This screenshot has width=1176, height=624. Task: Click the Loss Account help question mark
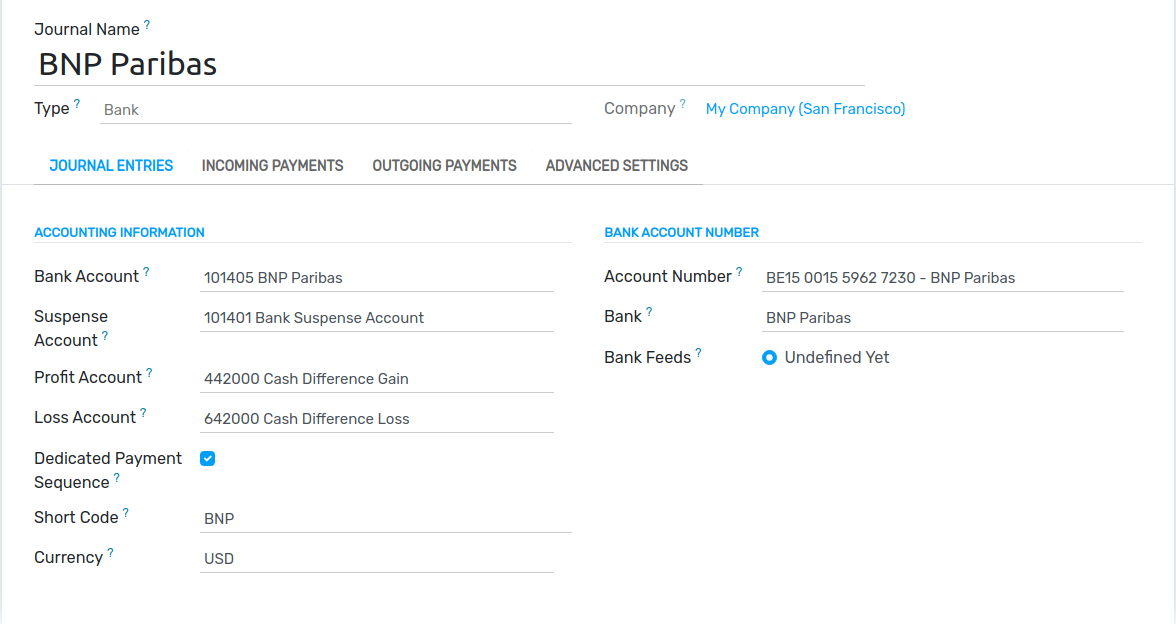click(x=143, y=412)
